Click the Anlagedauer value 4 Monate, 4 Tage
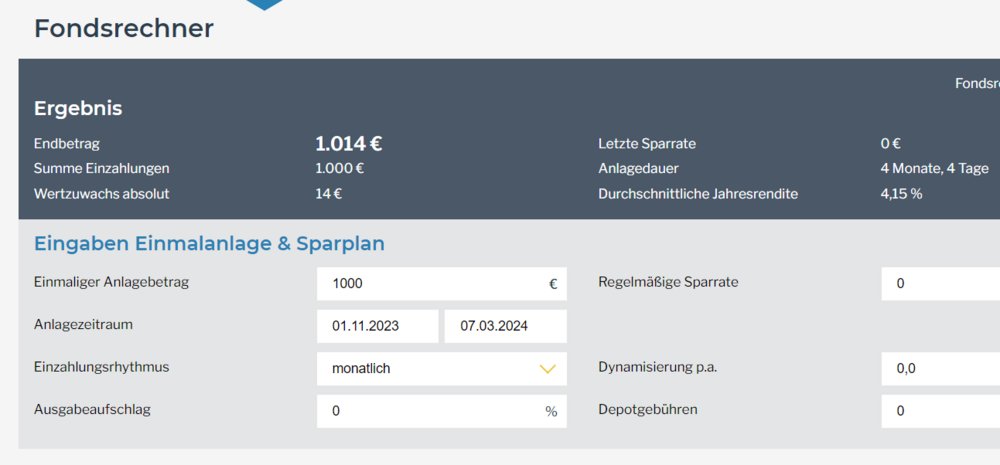Screen dimensions: 1000x465 [934, 169]
